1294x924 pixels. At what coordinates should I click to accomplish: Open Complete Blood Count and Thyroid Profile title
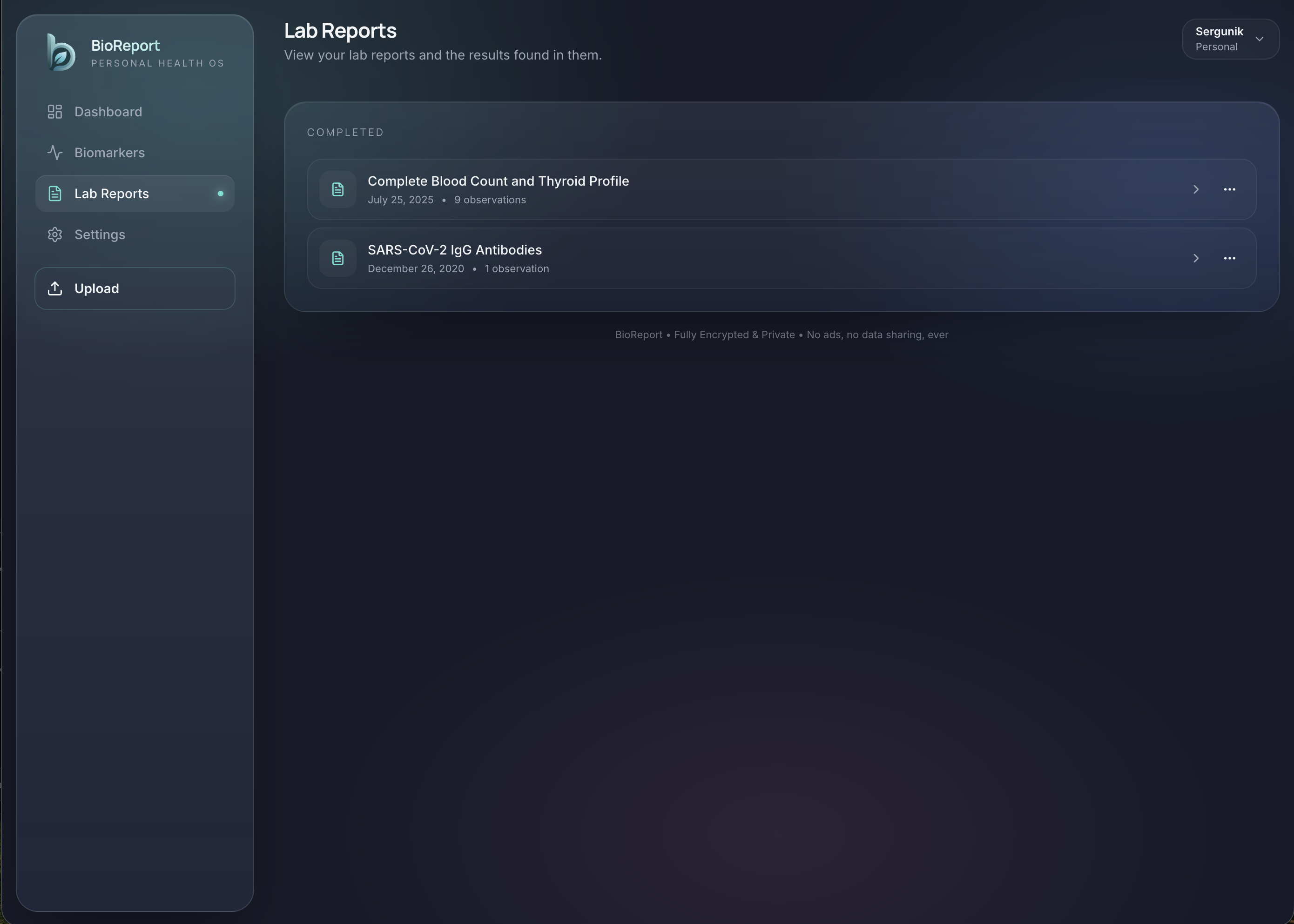click(x=498, y=181)
